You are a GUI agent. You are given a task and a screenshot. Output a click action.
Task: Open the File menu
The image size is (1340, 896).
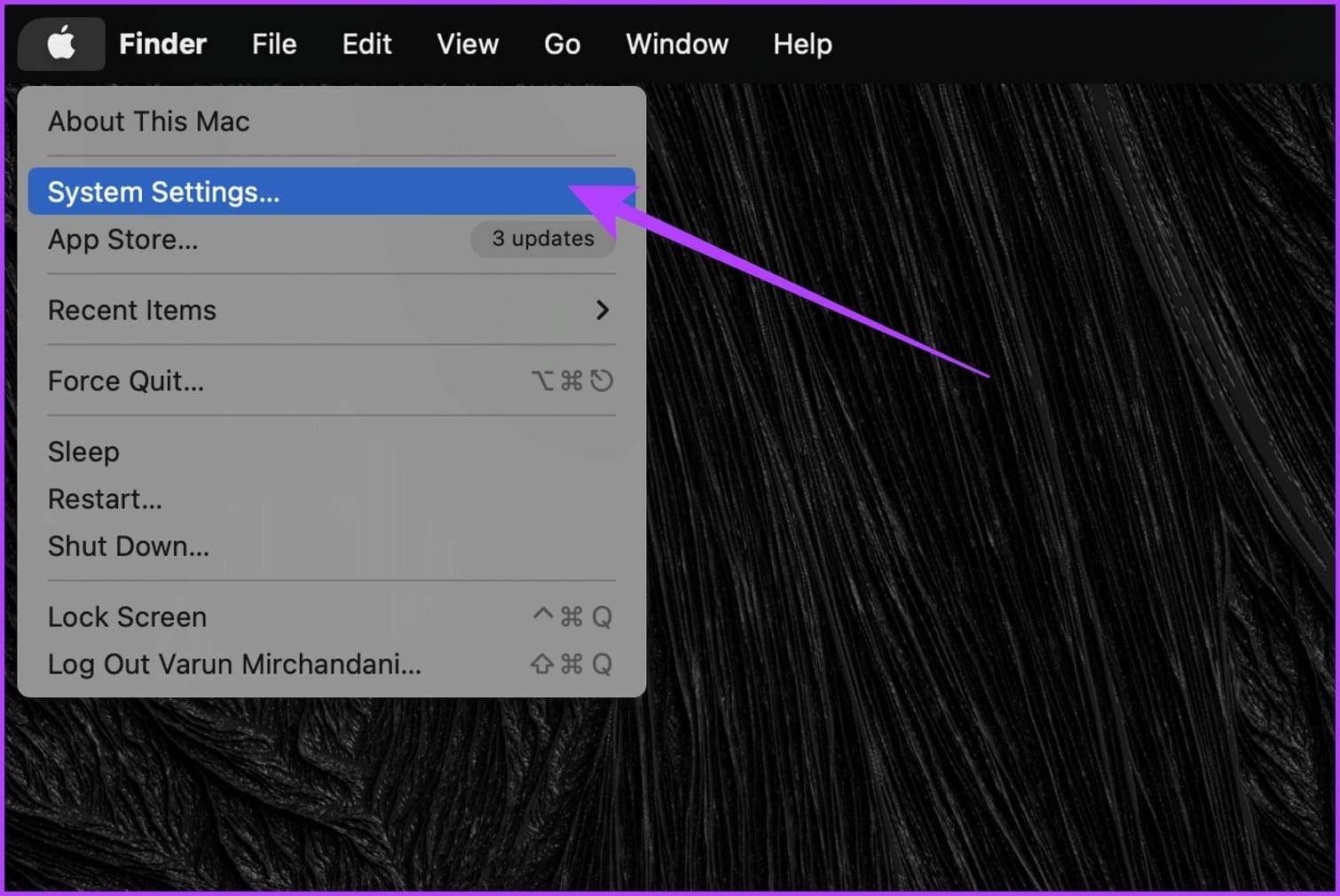pyautogui.click(x=274, y=43)
